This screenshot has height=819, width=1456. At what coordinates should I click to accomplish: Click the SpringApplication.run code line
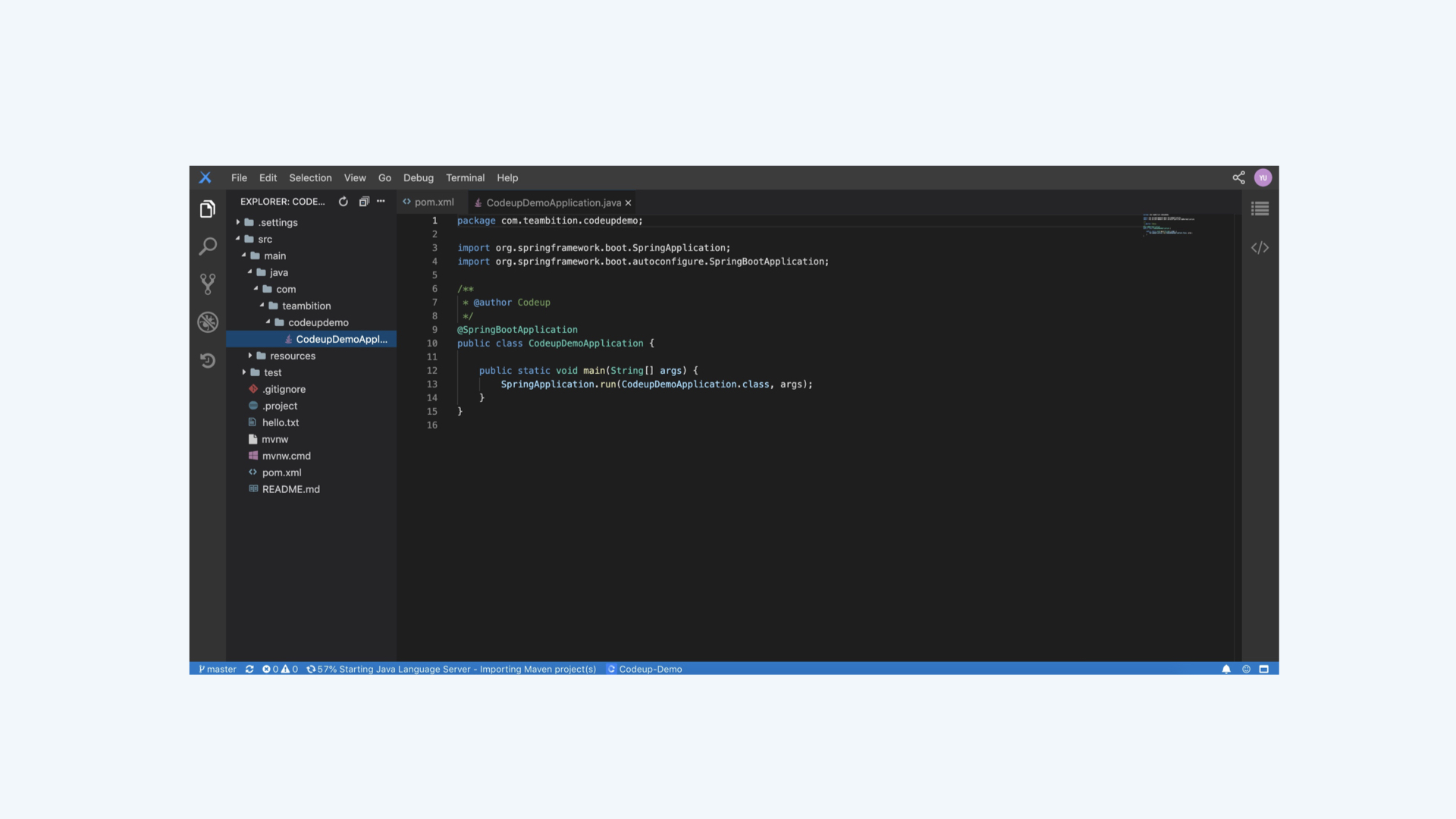point(657,384)
